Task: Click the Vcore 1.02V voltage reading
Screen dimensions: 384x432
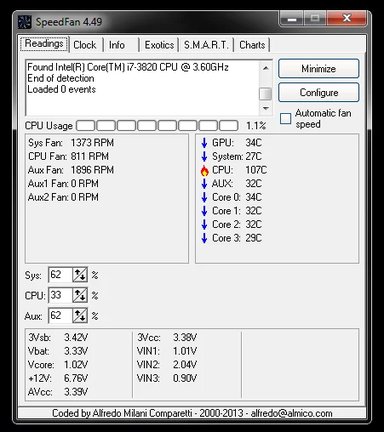Action: (58, 365)
